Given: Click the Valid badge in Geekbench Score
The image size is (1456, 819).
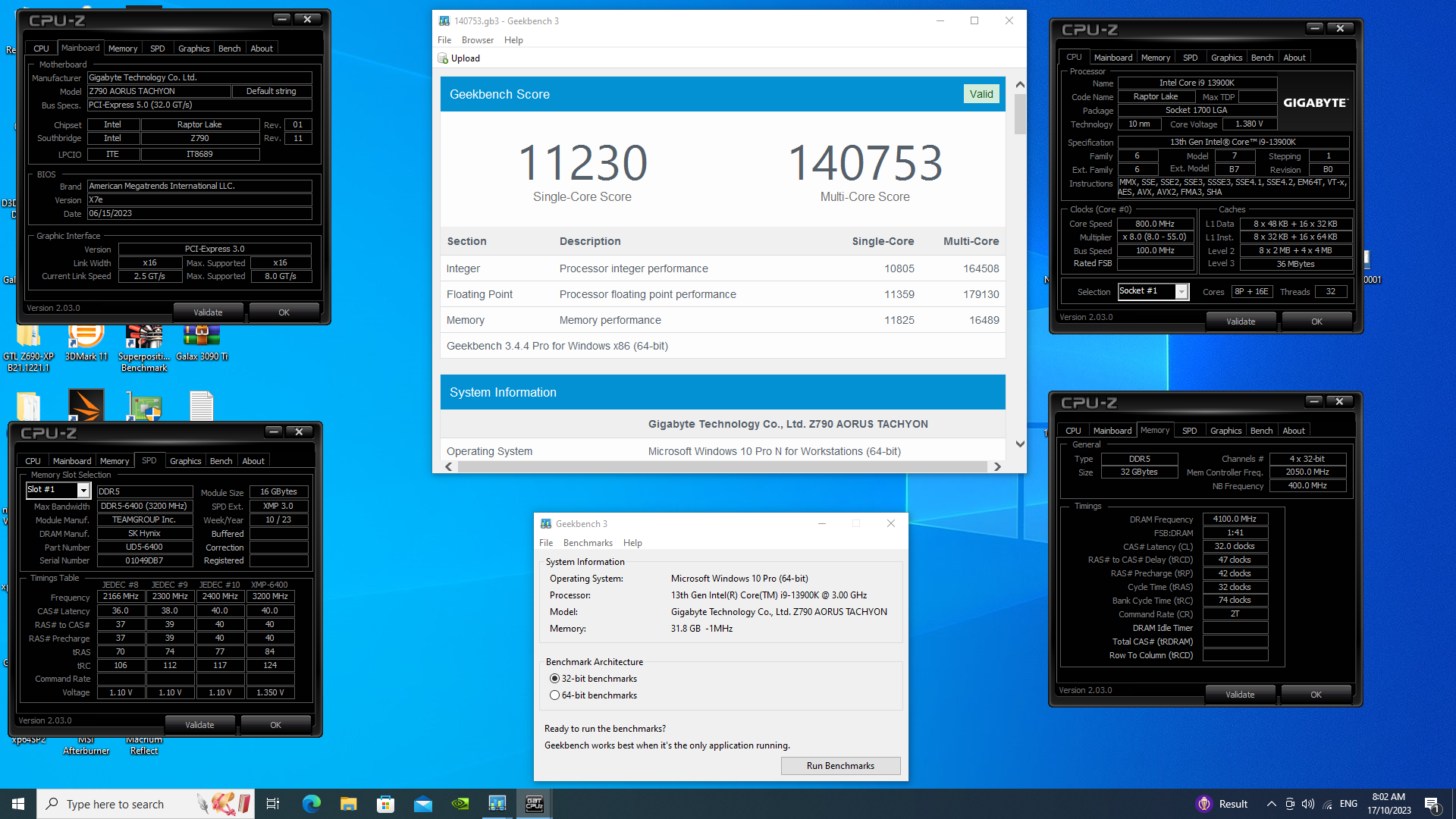Looking at the screenshot, I should click(981, 94).
